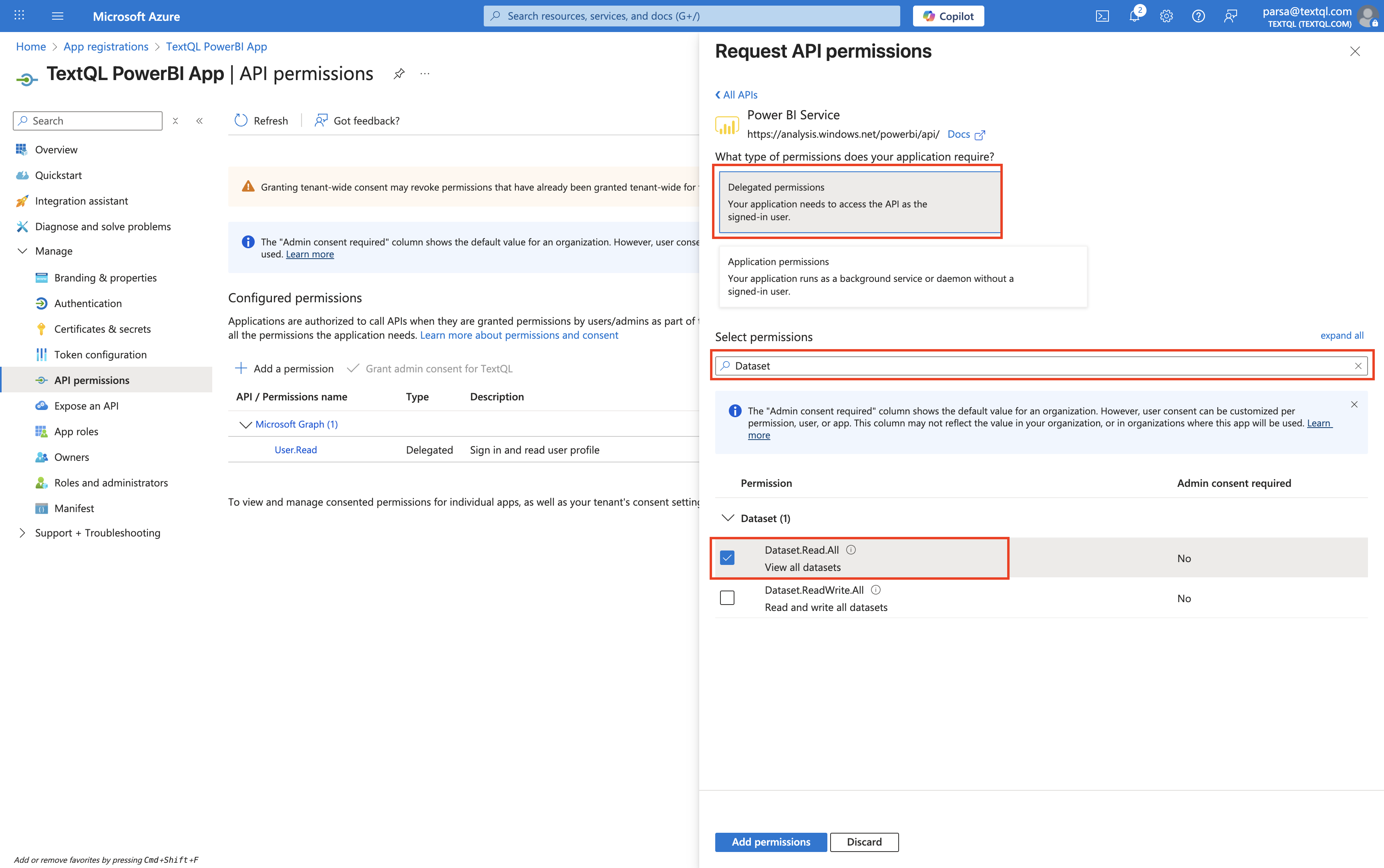Collapse the Microsoft Graph (1) row
The width and height of the screenshot is (1384, 868).
tap(245, 424)
